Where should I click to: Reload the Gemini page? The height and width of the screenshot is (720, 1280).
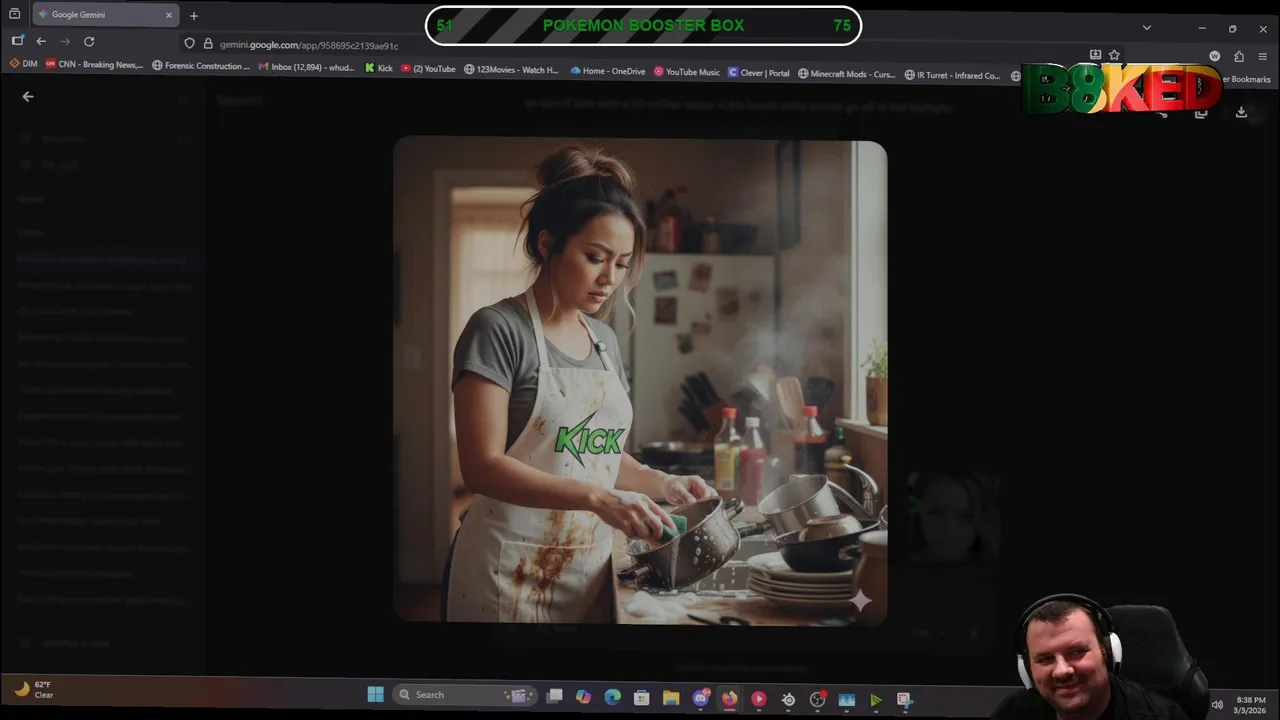[89, 41]
